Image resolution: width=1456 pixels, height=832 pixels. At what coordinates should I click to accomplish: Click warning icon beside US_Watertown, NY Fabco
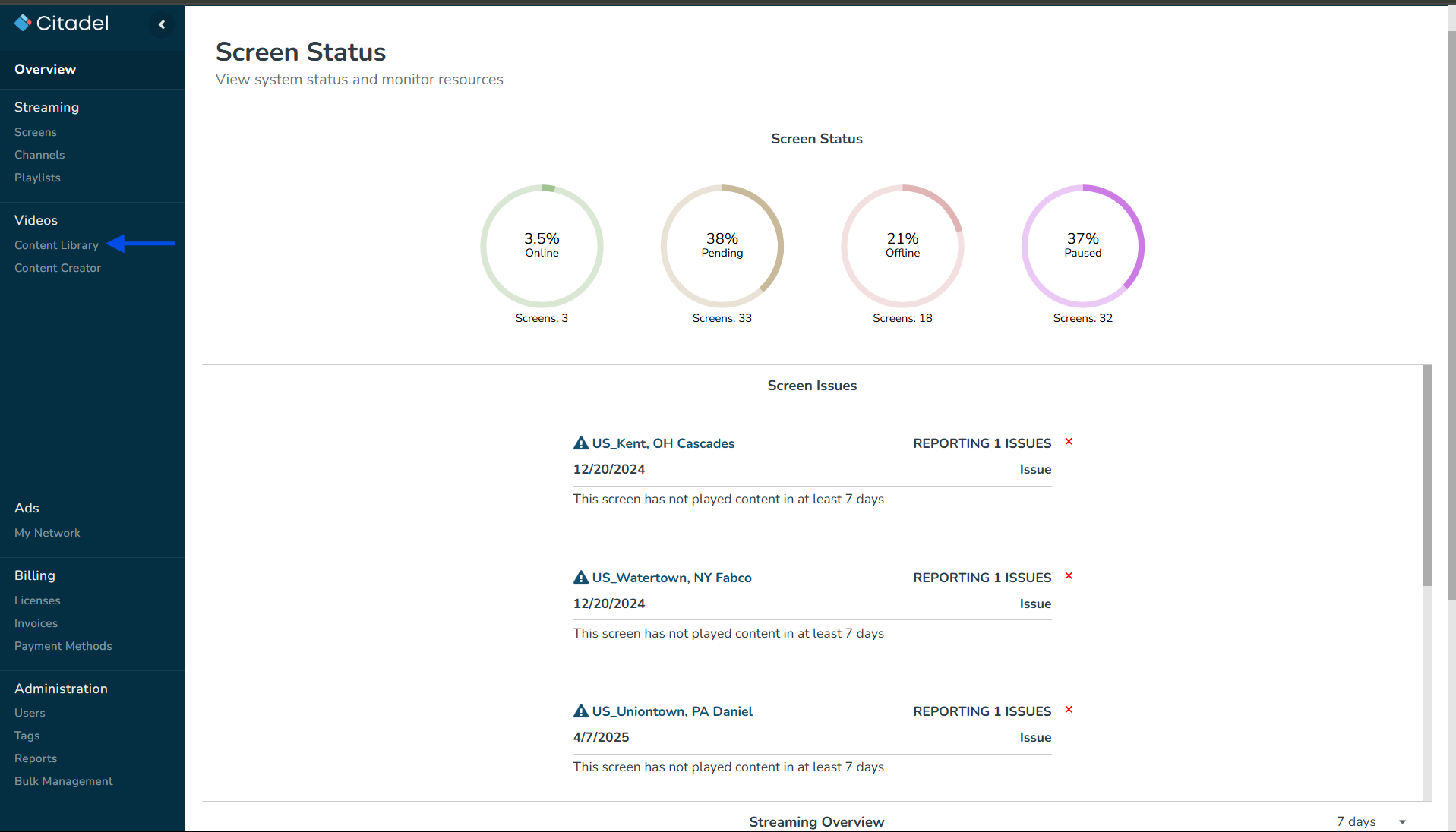coord(581,578)
